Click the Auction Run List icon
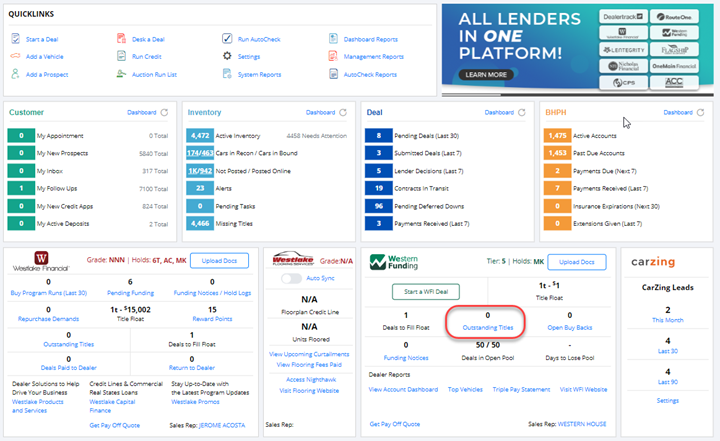720x441 pixels. (x=121, y=74)
